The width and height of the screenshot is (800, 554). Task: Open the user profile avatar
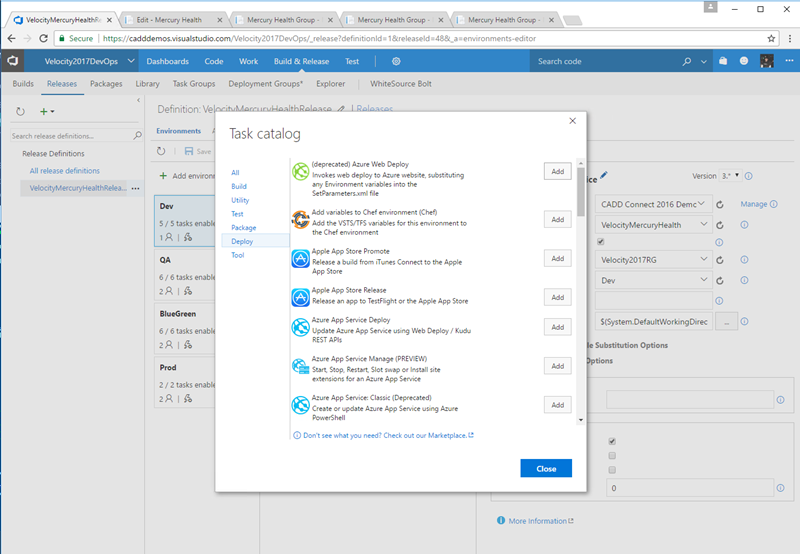(x=766, y=61)
